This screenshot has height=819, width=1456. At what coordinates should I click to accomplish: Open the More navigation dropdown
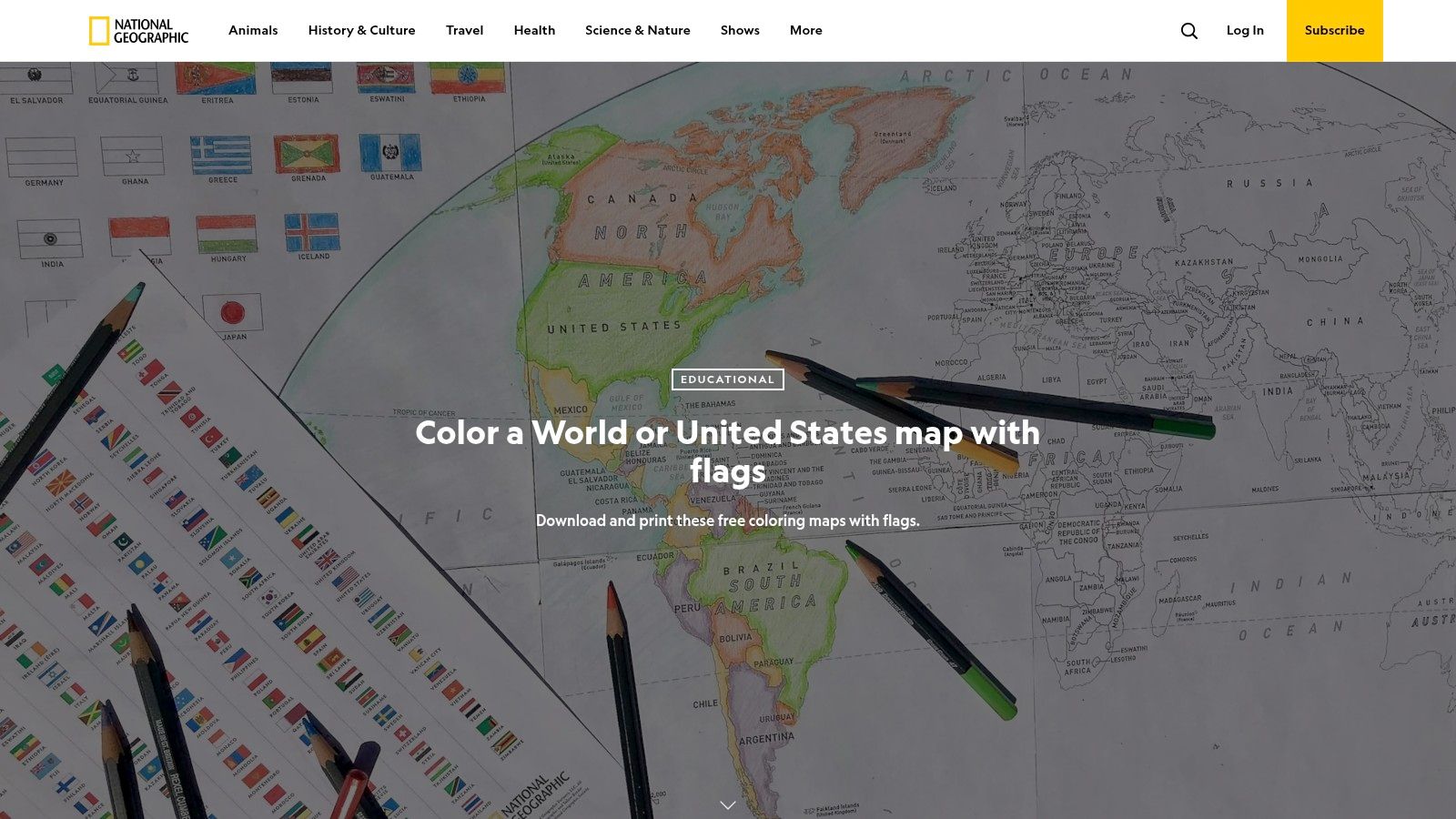tap(805, 30)
